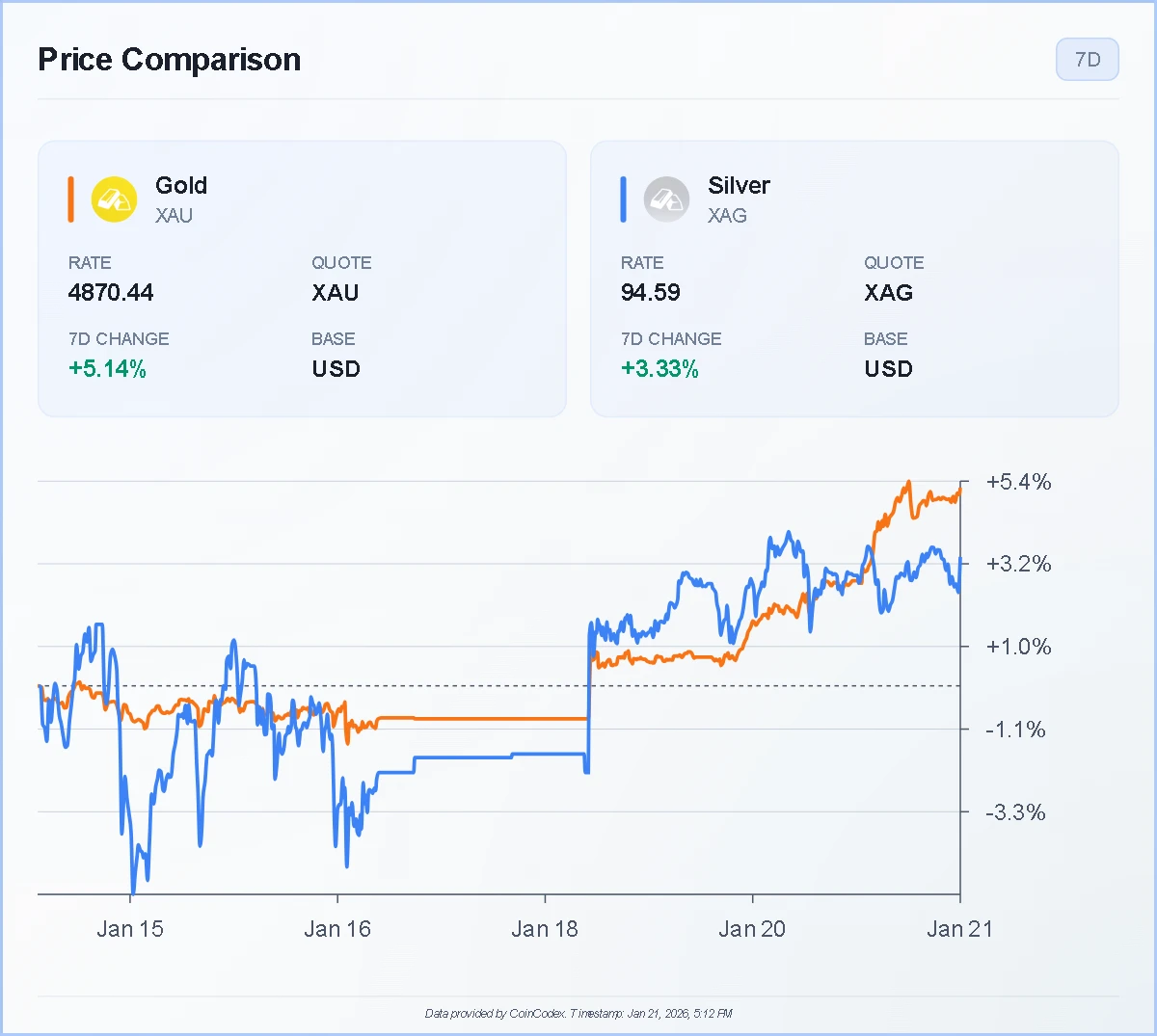Viewport: 1157px width, 1036px height.
Task: Click the Jan 15 axis label
Action: click(x=130, y=929)
